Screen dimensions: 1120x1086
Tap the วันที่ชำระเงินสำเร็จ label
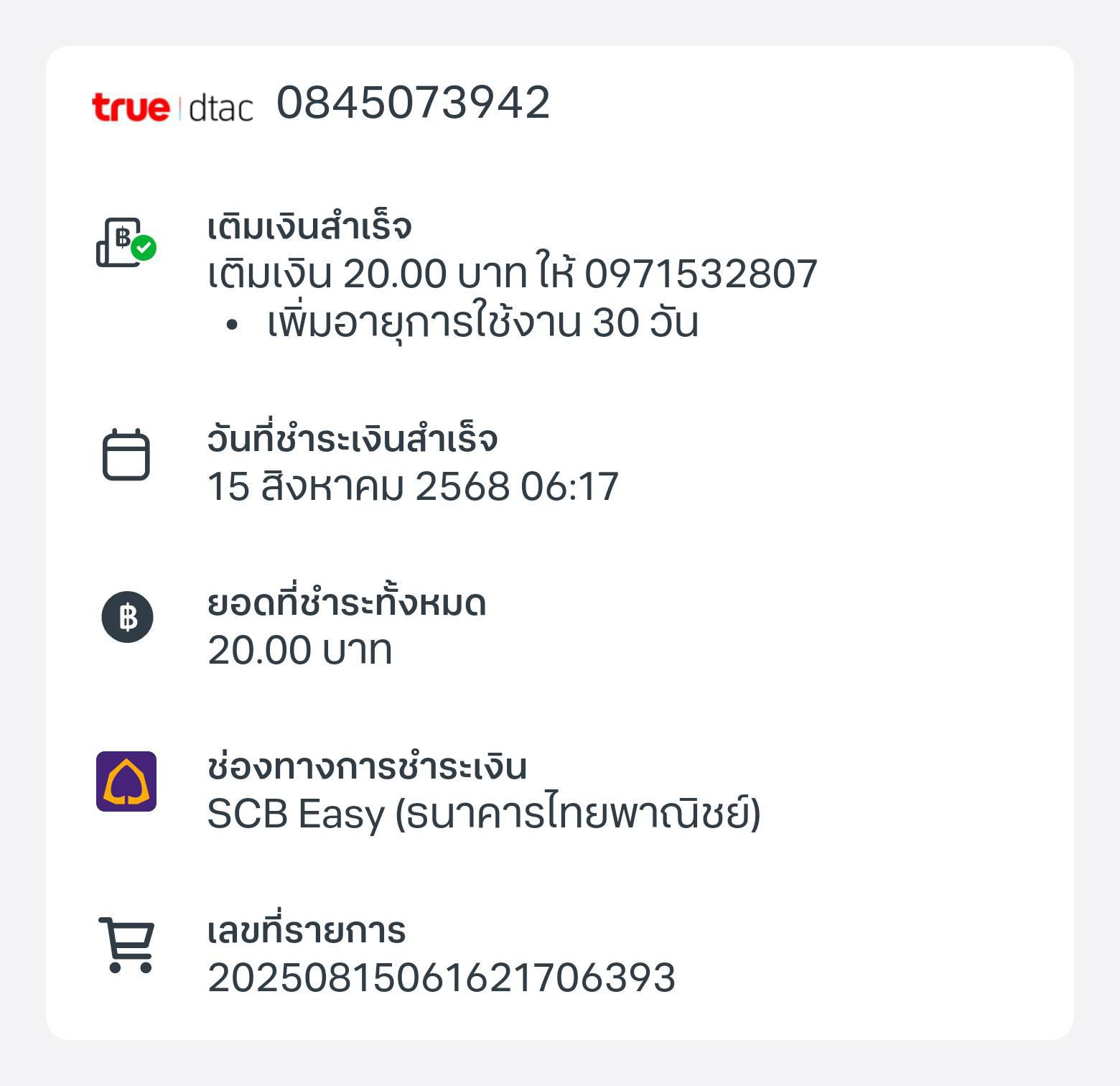(x=353, y=439)
